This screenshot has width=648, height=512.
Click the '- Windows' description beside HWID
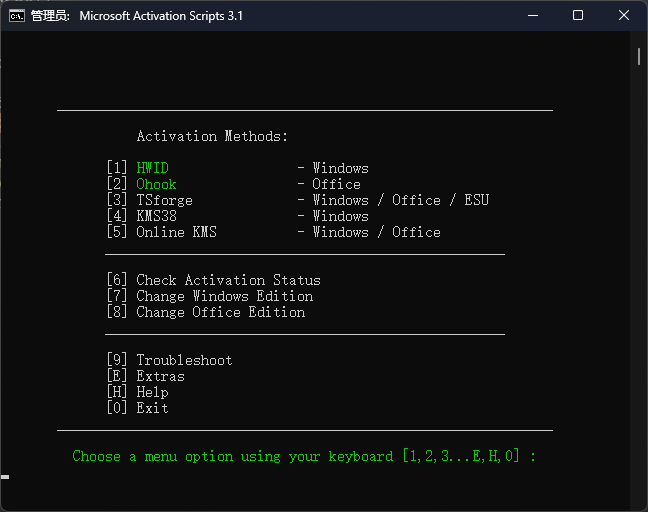333,168
